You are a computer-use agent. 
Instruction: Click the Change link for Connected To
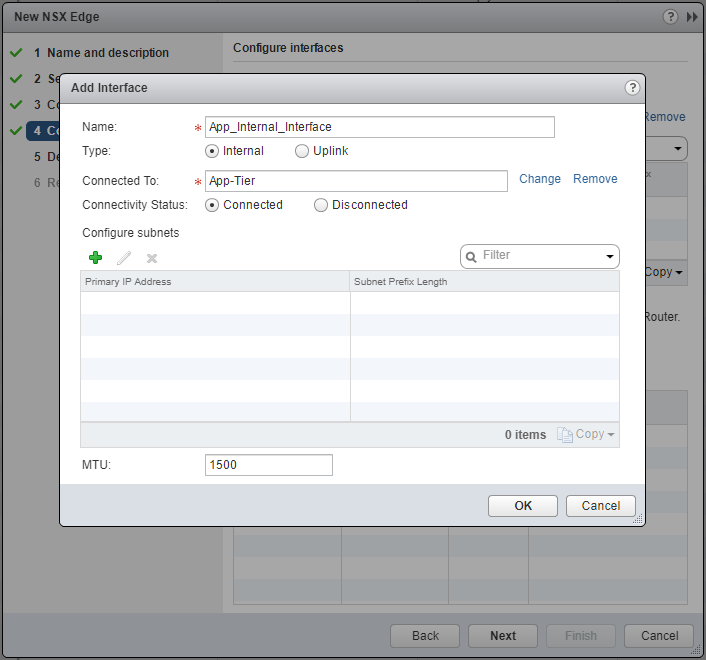point(540,179)
